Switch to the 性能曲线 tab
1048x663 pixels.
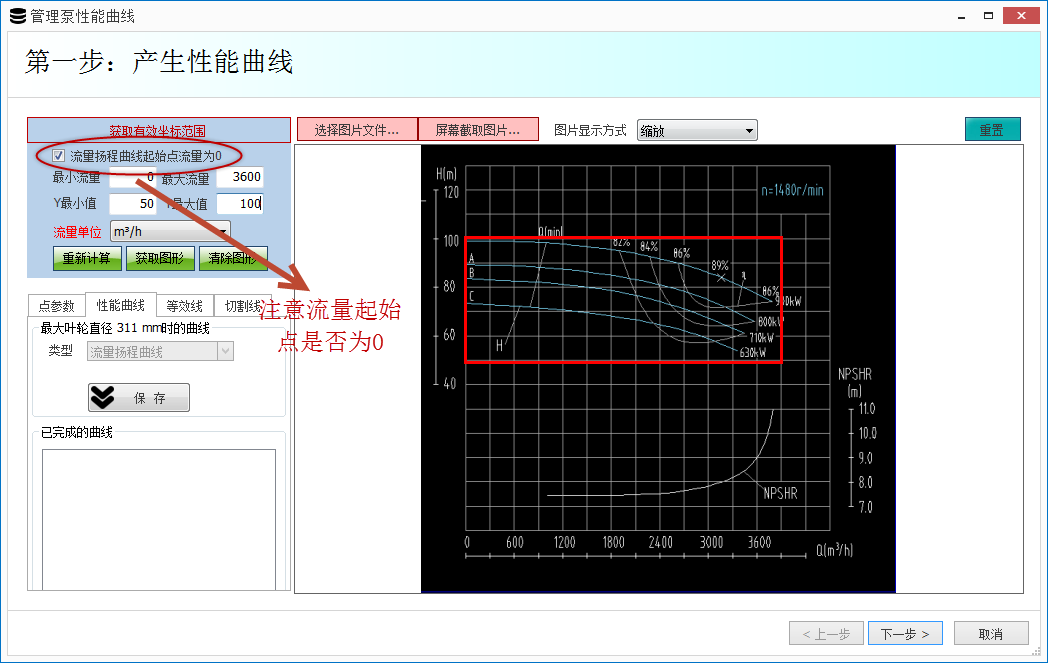[x=120, y=305]
